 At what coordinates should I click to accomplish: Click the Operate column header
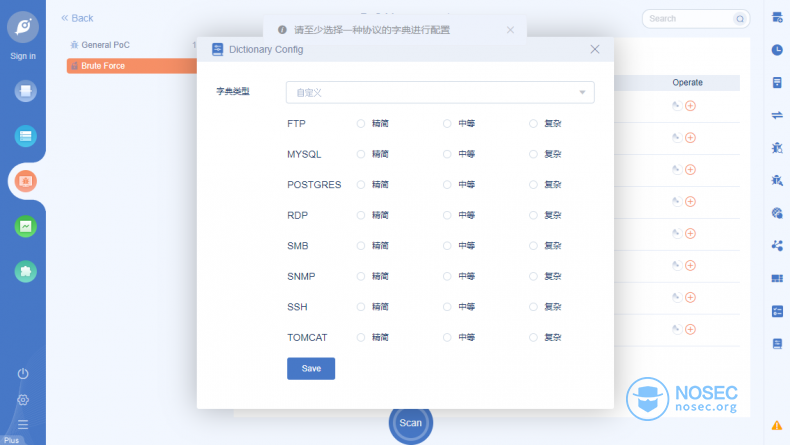[x=687, y=82]
